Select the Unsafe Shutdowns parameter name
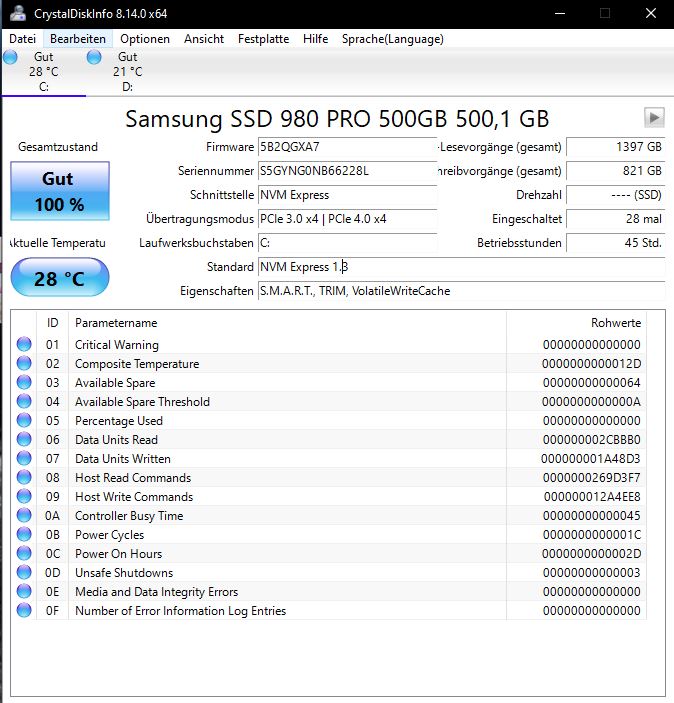The height and width of the screenshot is (703, 674). (x=124, y=573)
